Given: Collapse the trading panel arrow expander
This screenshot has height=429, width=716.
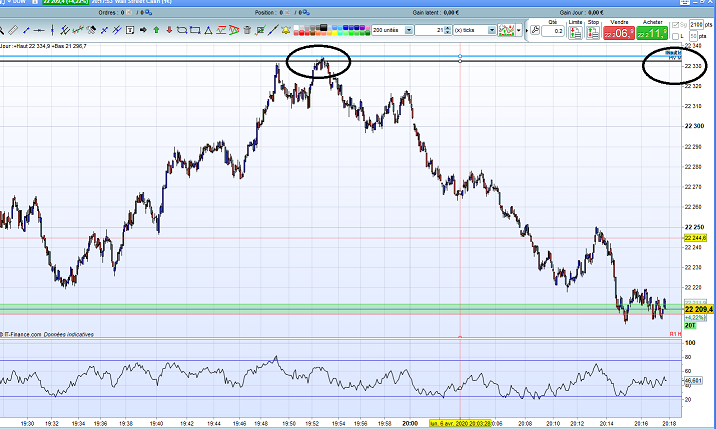Looking at the screenshot, I should 526,31.
